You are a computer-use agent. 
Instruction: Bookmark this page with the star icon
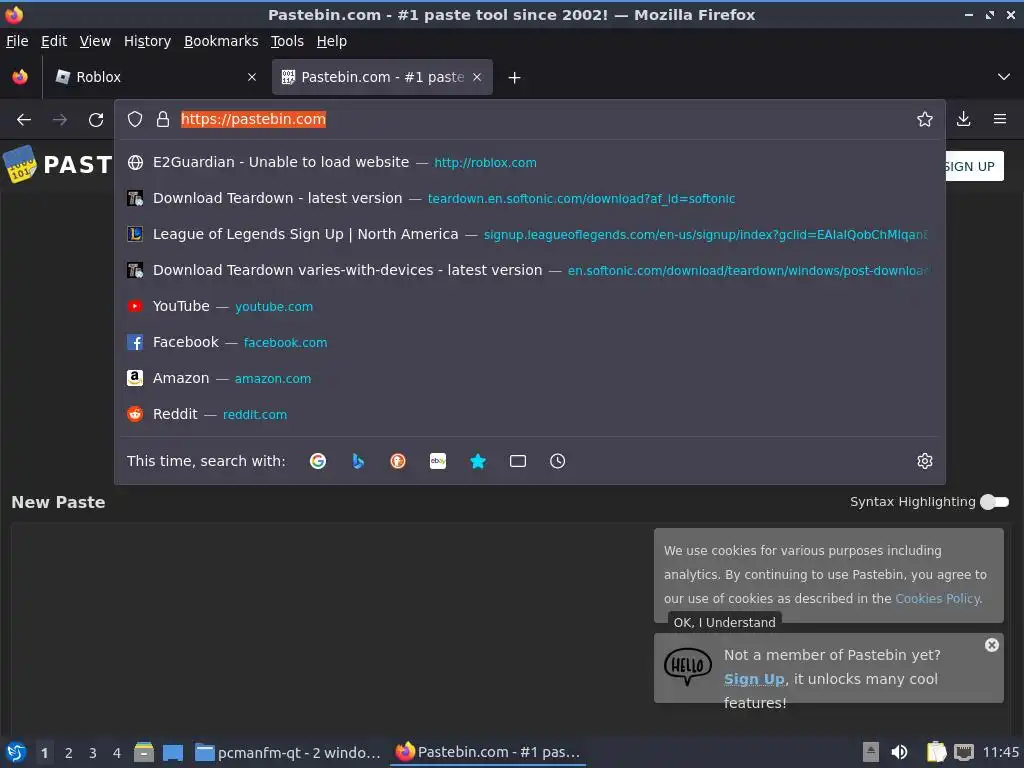pyautogui.click(x=925, y=119)
